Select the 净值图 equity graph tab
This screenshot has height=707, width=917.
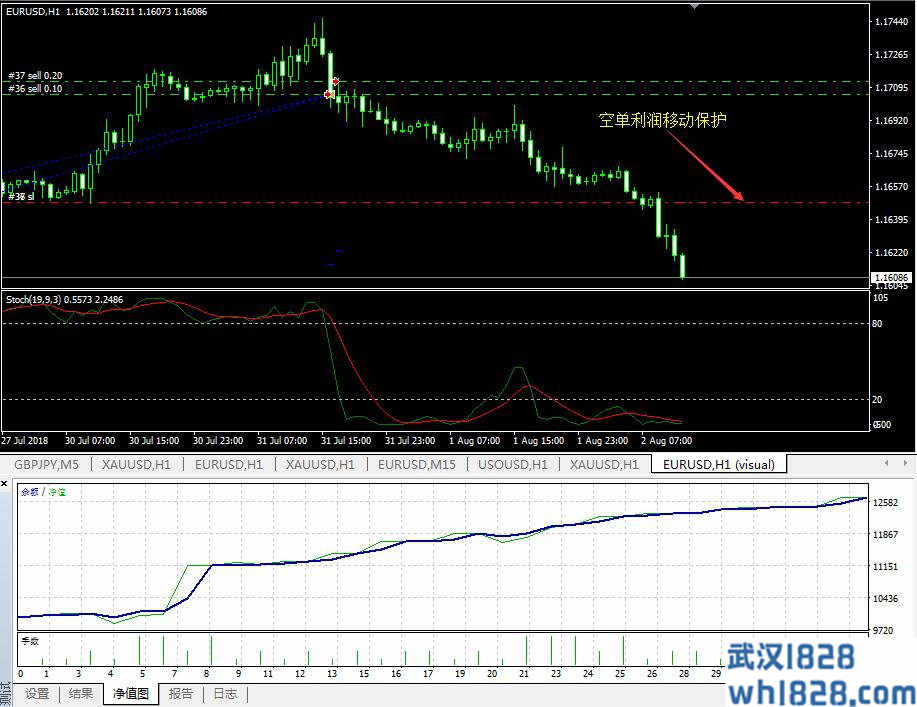pyautogui.click(x=130, y=694)
